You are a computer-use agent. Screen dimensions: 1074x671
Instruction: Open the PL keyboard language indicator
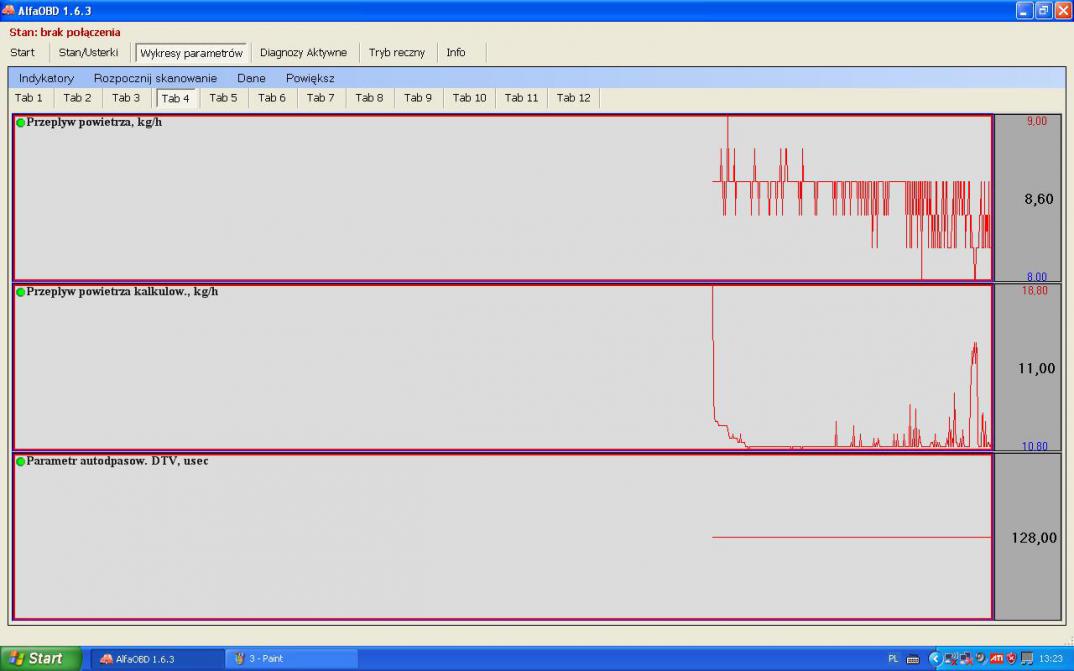[x=892, y=658]
